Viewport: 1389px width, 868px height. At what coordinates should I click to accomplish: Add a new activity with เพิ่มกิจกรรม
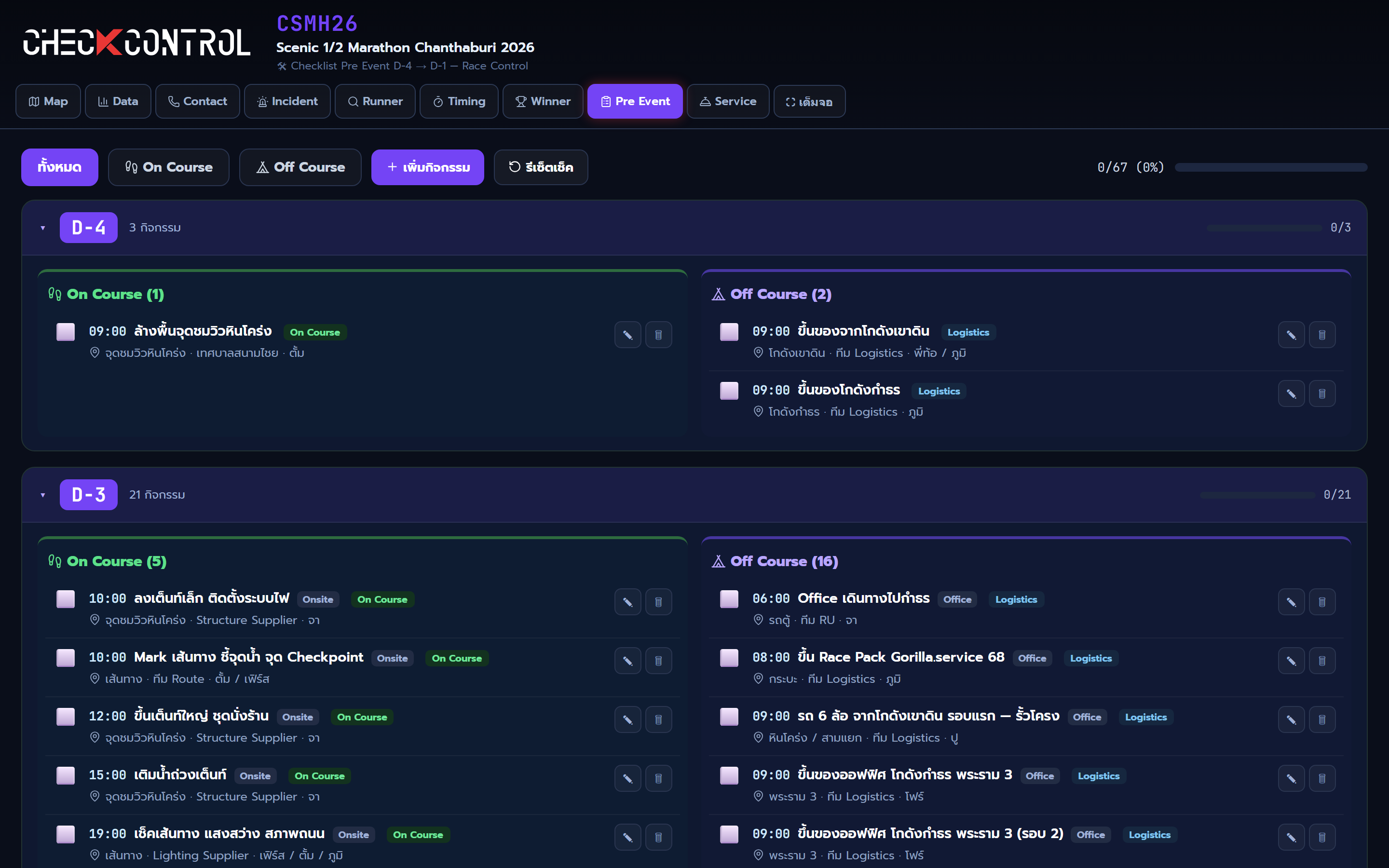point(428,167)
